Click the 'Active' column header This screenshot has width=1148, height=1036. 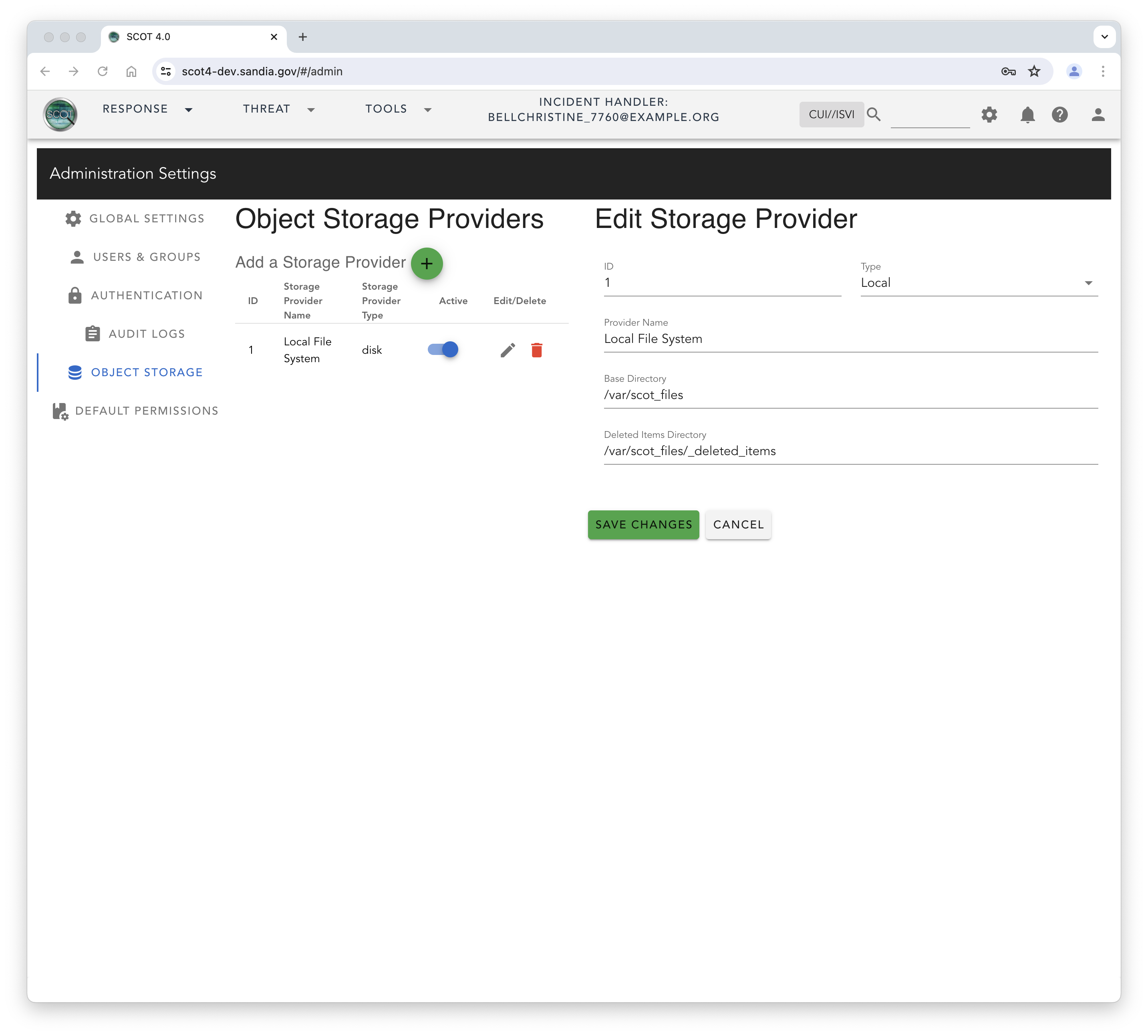click(453, 300)
